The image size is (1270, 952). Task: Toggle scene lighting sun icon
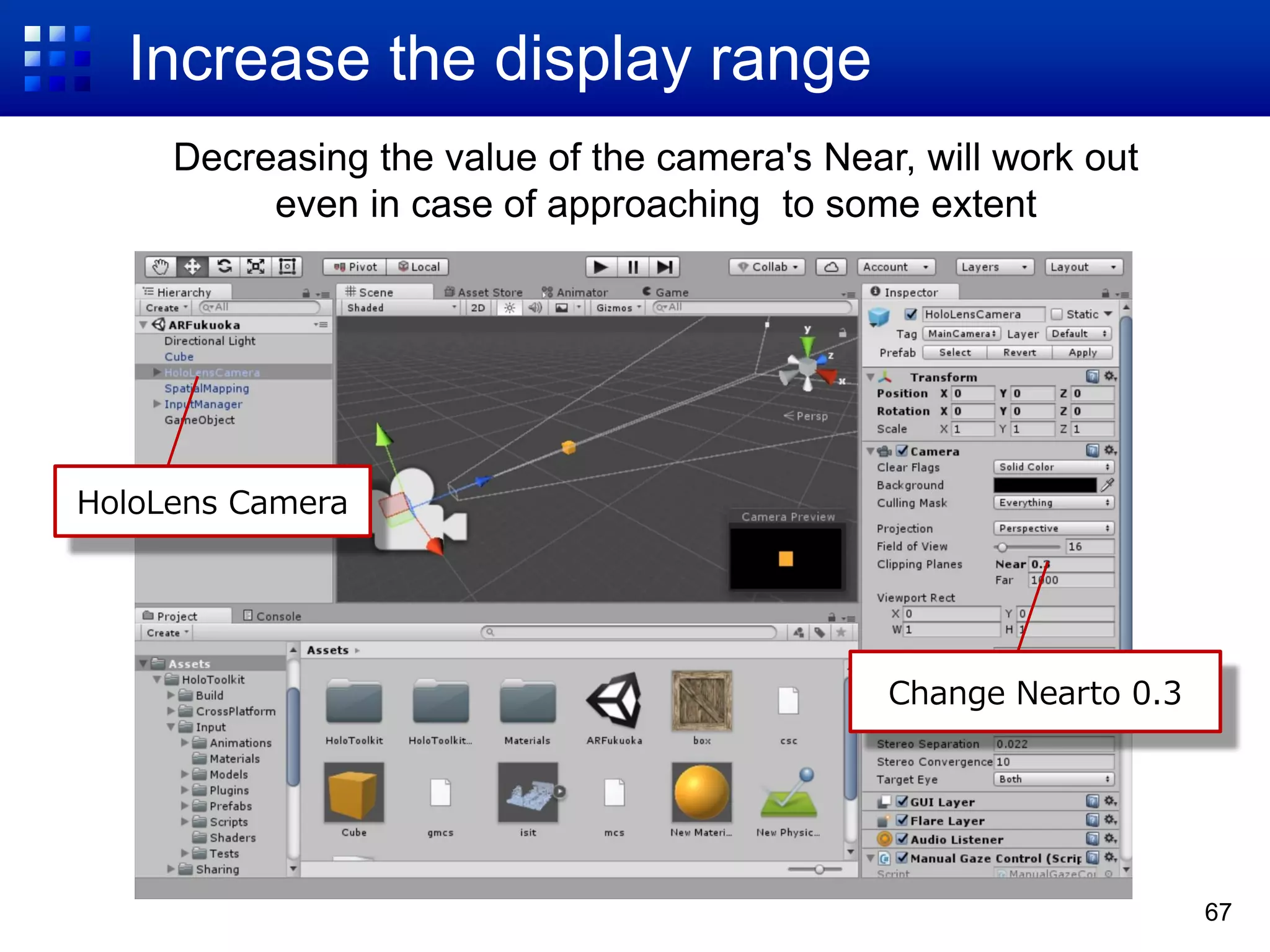[509, 308]
